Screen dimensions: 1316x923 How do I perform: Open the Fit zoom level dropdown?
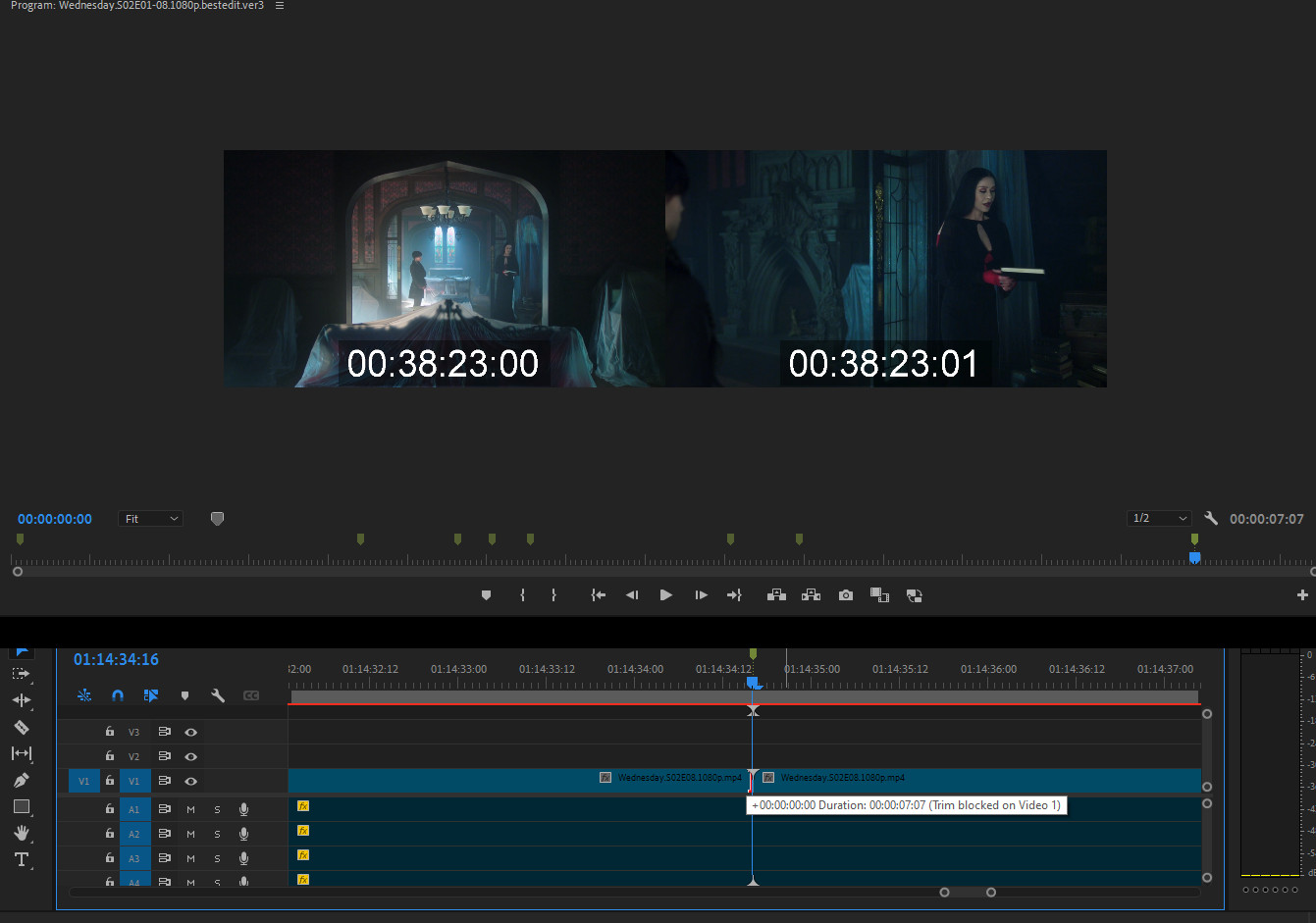[x=151, y=519]
